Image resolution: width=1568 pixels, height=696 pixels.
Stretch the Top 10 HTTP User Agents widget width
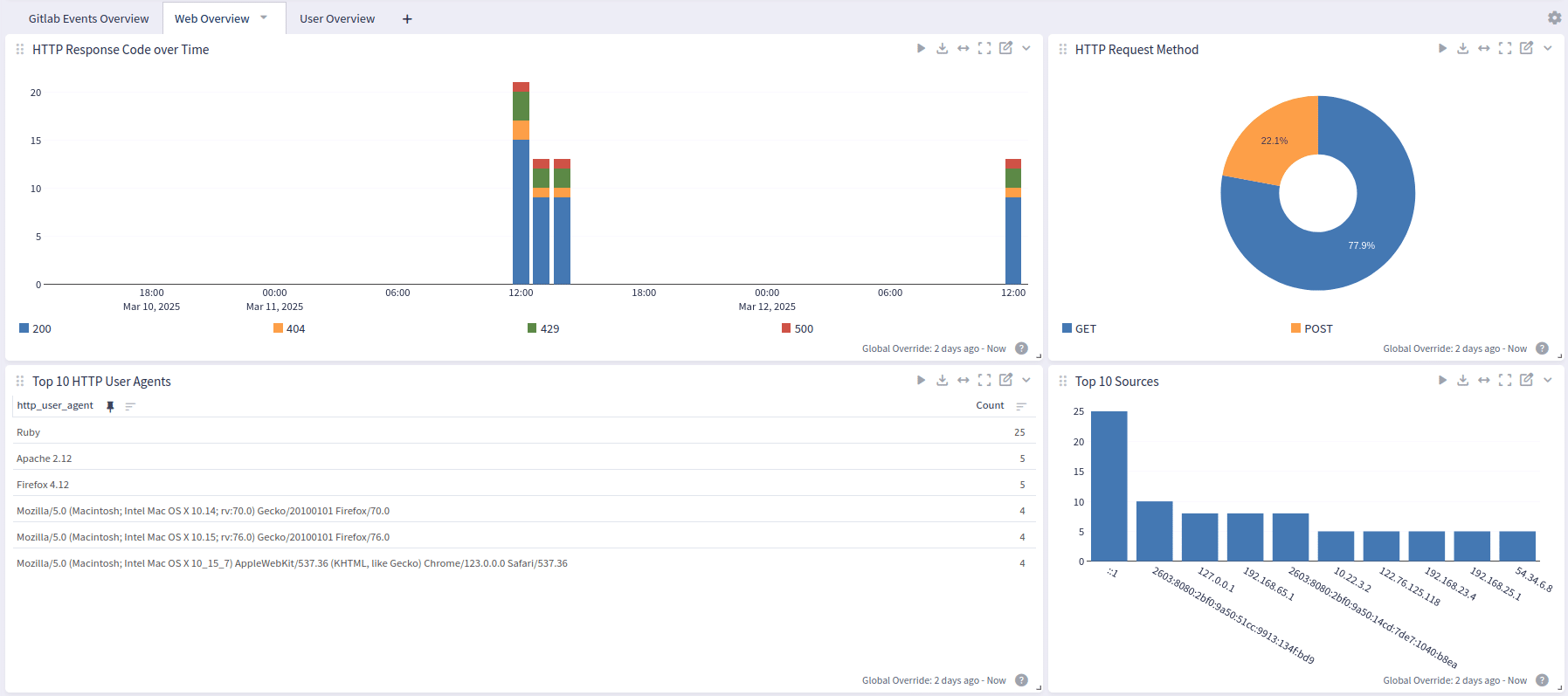(963, 381)
